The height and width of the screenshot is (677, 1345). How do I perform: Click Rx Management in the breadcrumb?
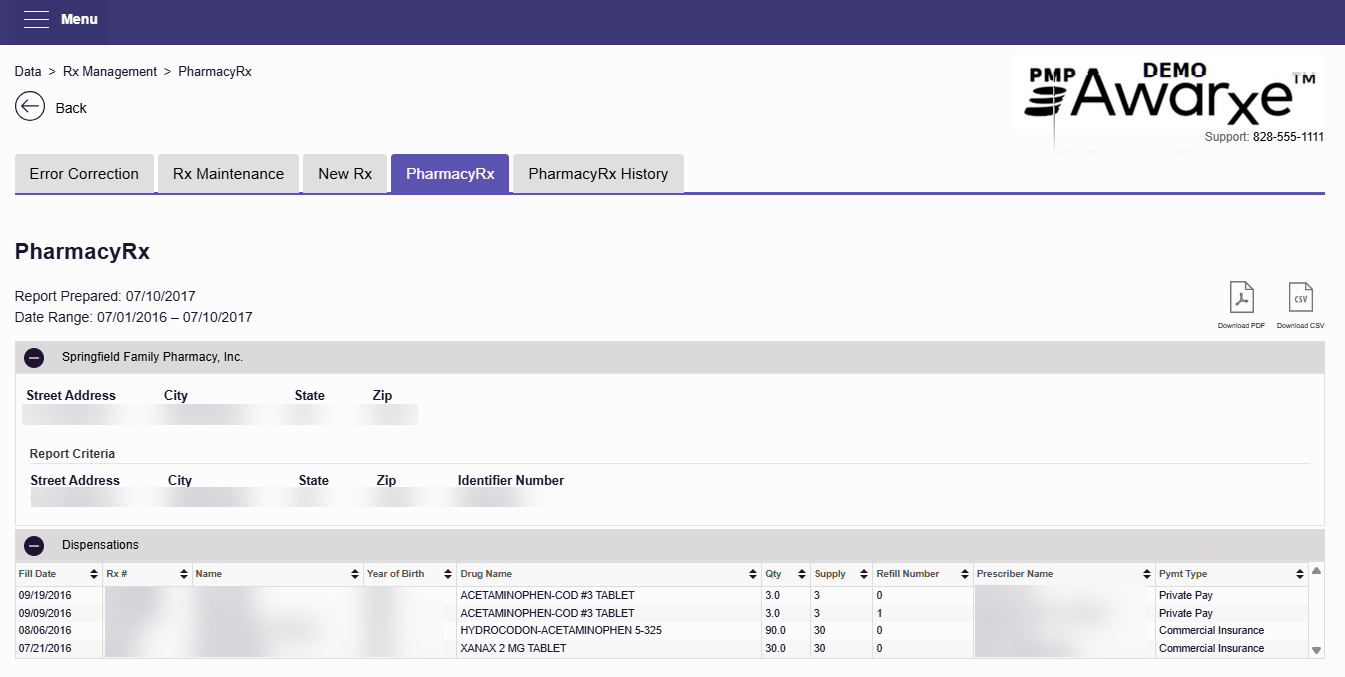pyautogui.click(x=110, y=72)
